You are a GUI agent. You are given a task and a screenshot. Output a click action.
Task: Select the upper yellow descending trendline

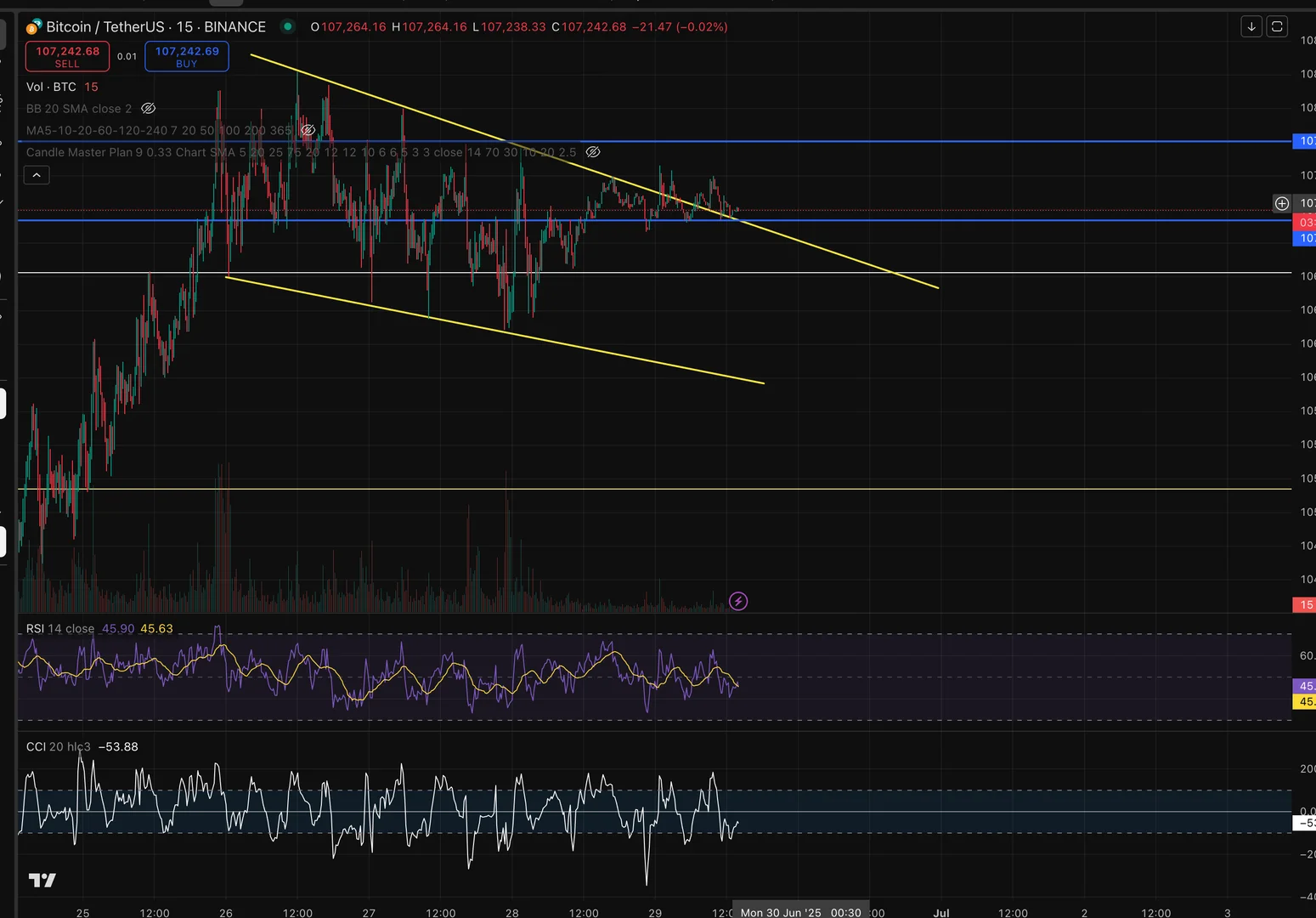coord(595,171)
